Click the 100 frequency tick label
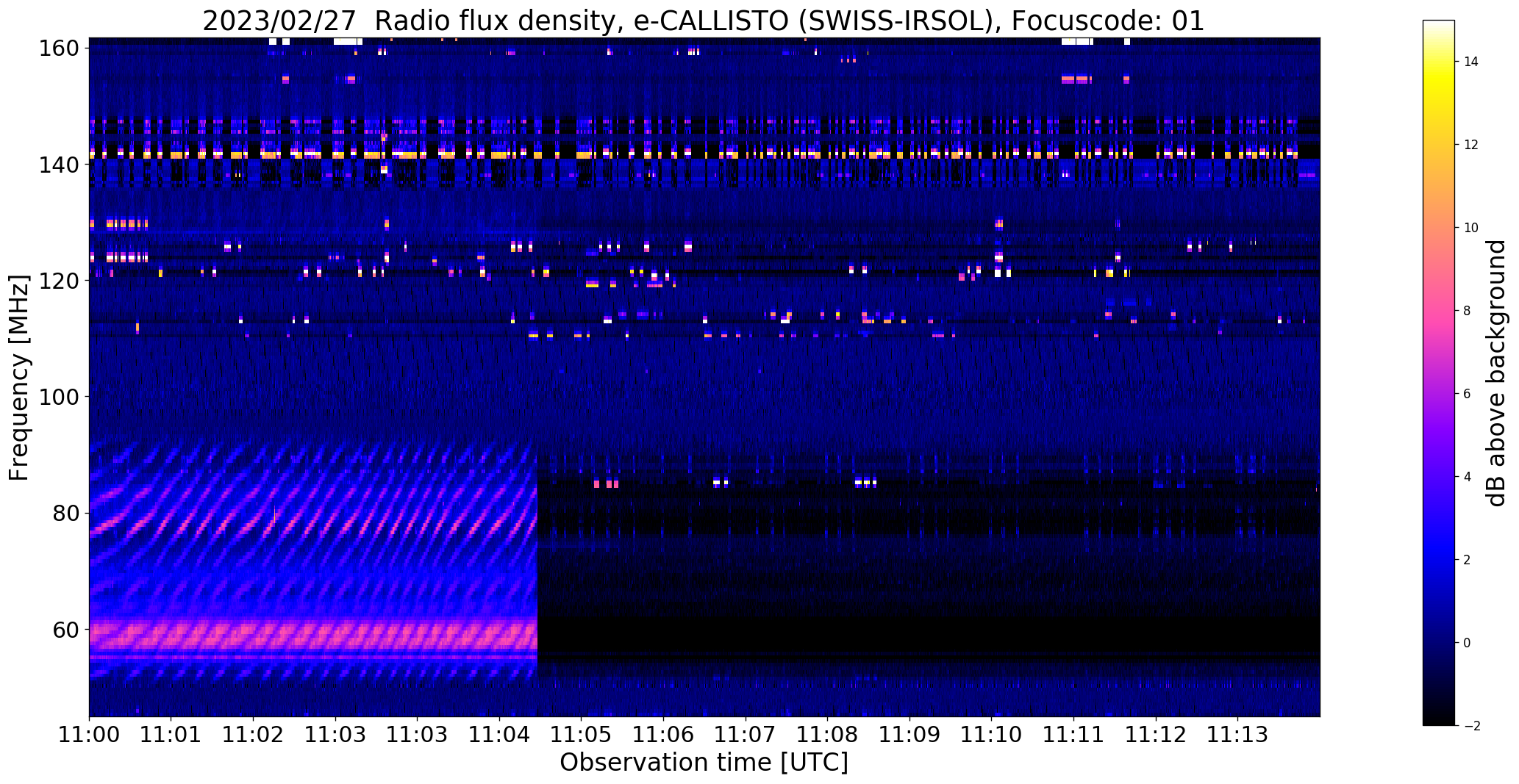Image resolution: width=1519 pixels, height=784 pixels. [57, 397]
